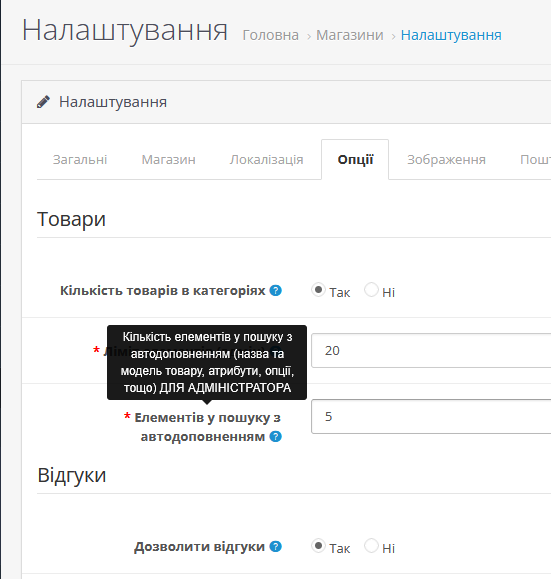Click help icon beside Елементів у пошуку з автодоповненням
The image size is (551, 579).
[276, 436]
